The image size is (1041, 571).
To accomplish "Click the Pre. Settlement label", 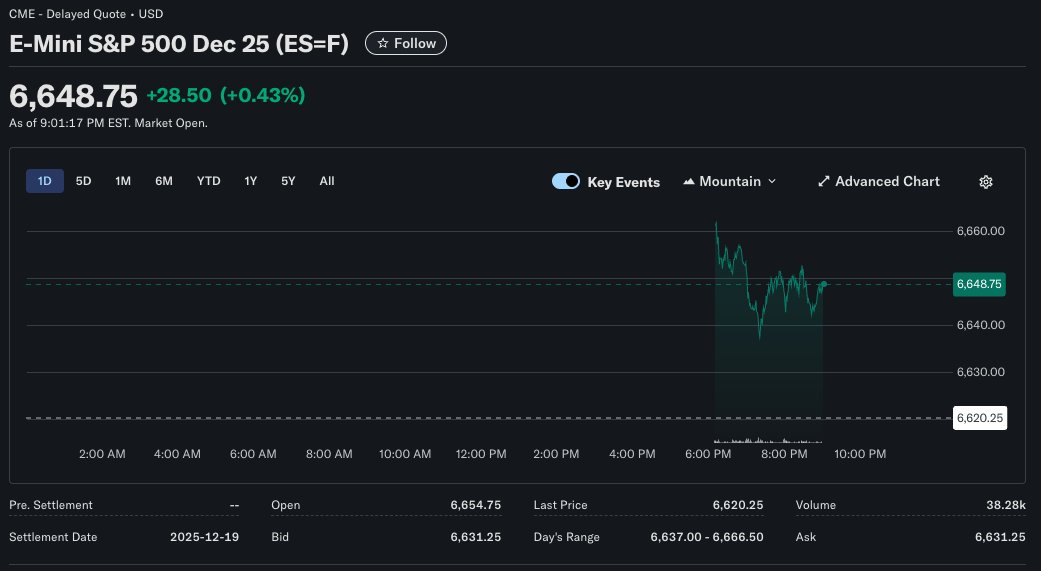I will [51, 505].
